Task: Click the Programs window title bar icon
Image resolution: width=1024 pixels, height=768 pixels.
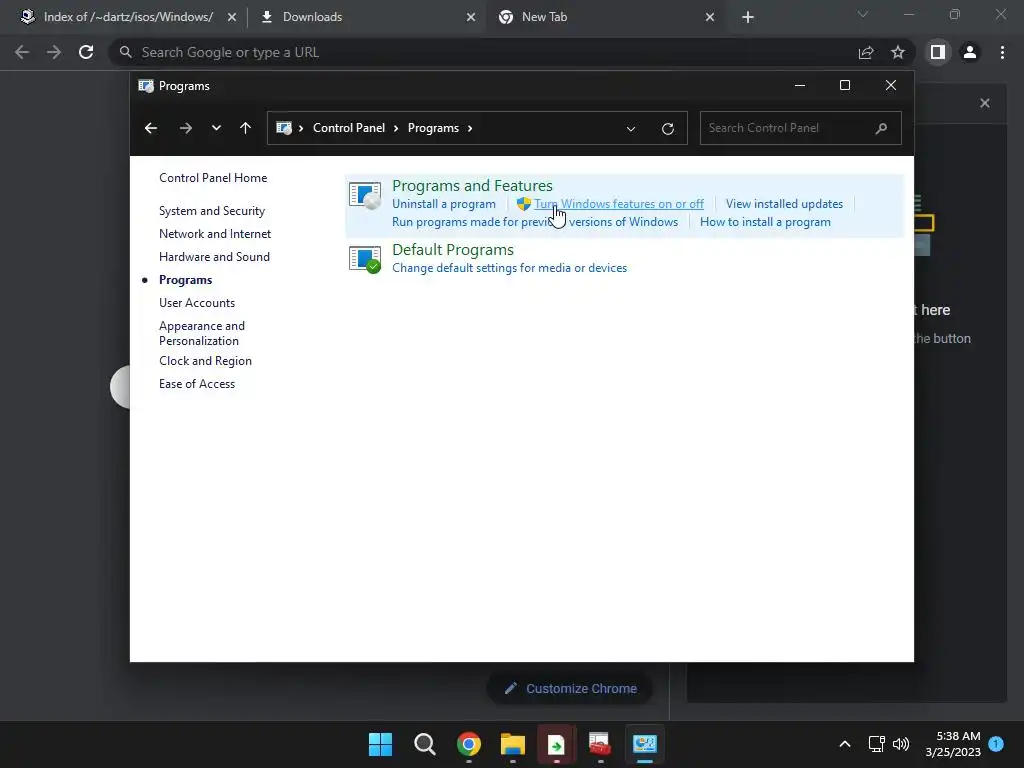Action: [x=146, y=86]
